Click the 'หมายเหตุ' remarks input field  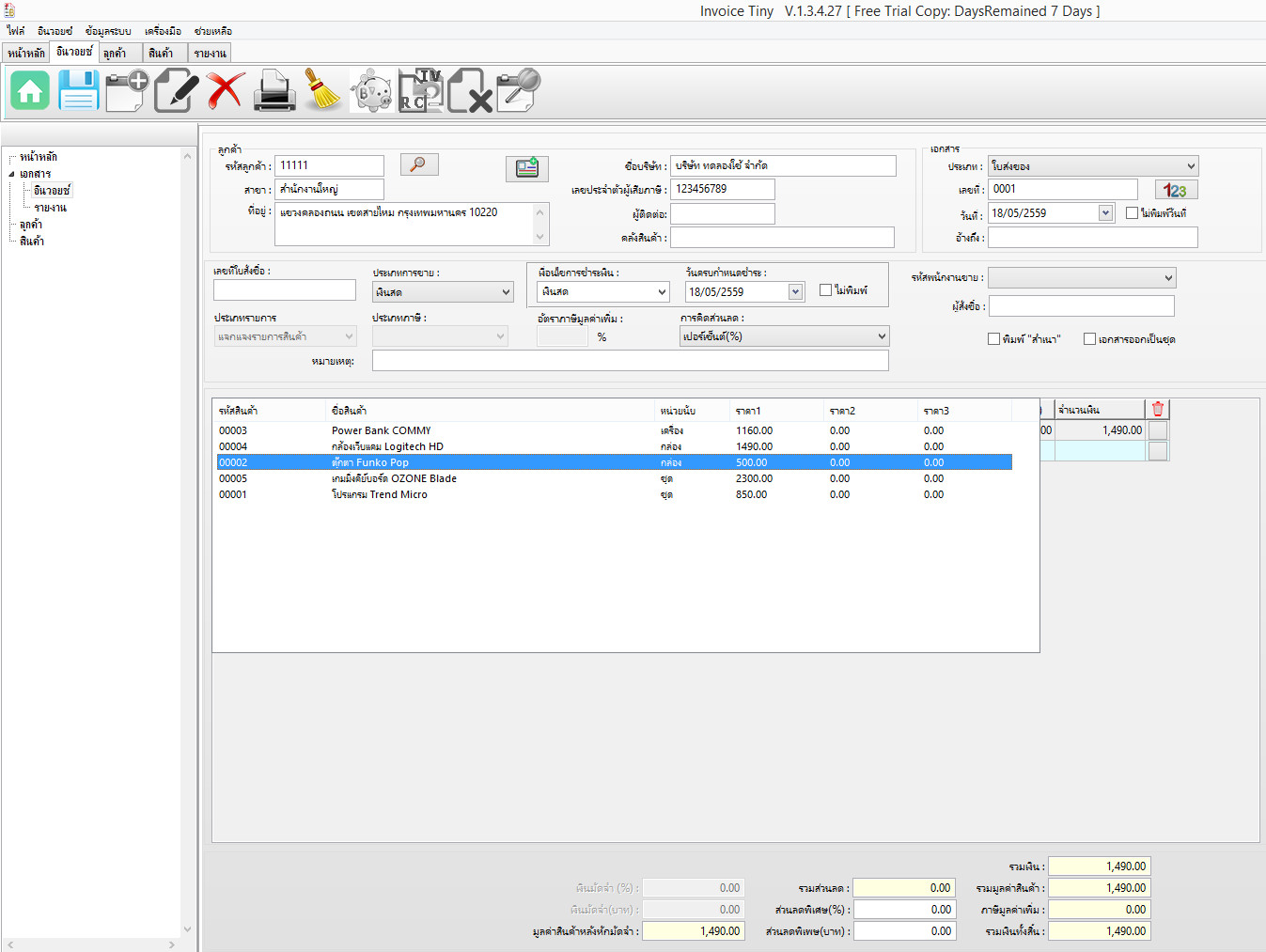click(630, 361)
